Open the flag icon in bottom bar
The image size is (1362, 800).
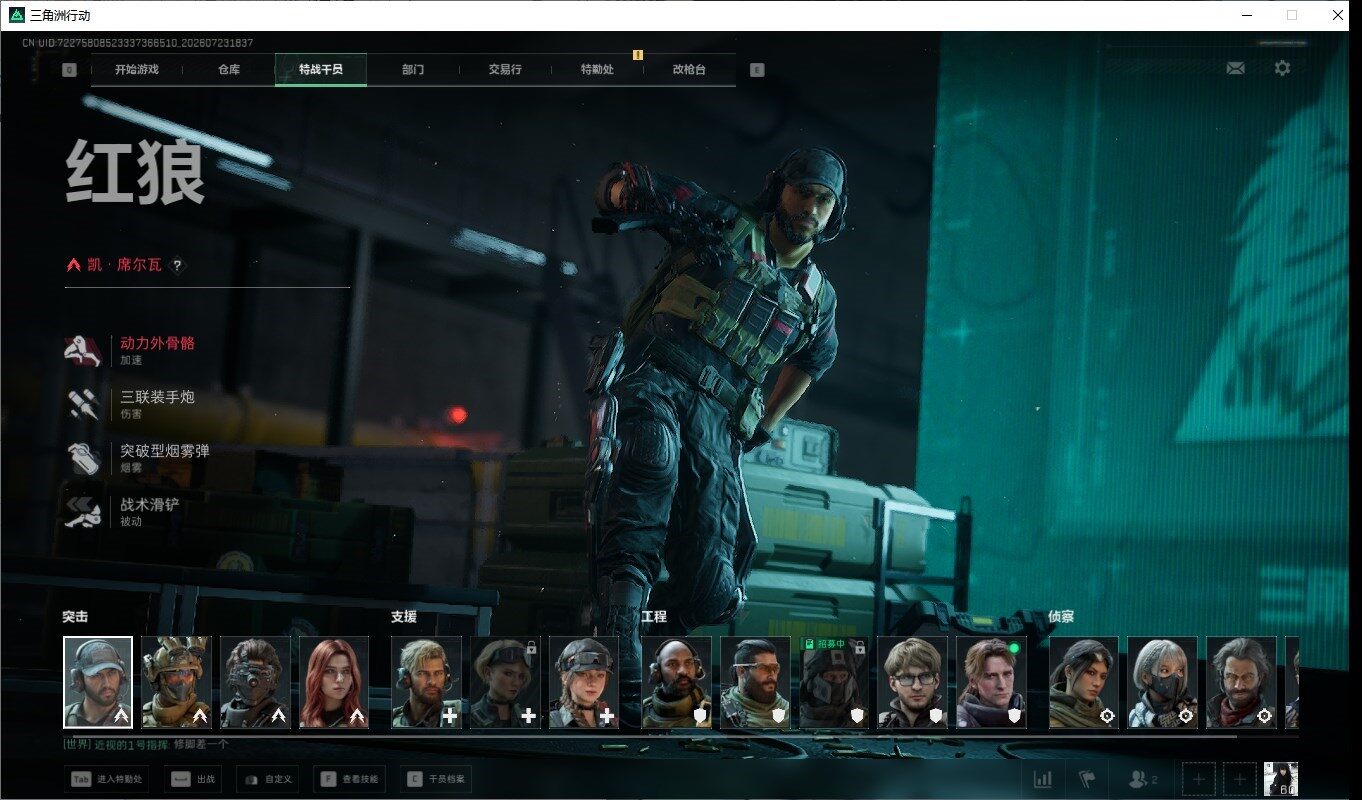1087,779
